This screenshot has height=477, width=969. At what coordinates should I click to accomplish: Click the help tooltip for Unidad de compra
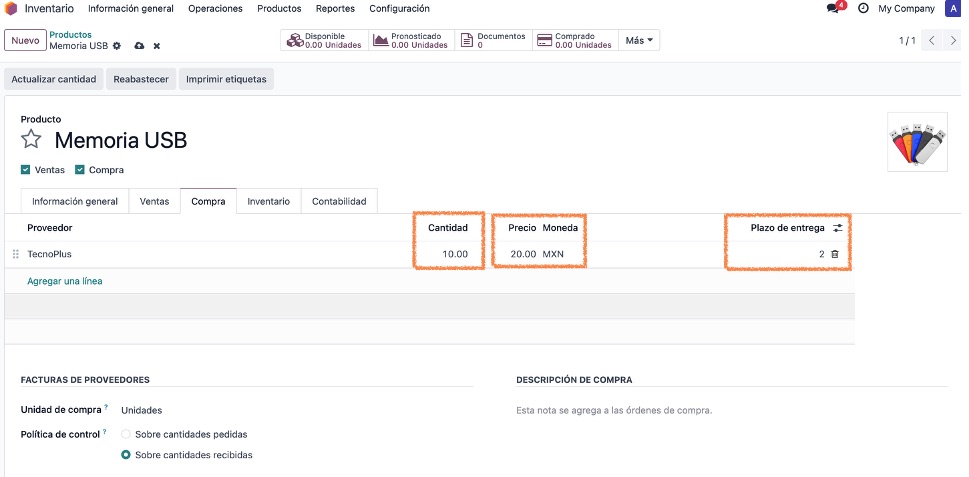(106, 407)
